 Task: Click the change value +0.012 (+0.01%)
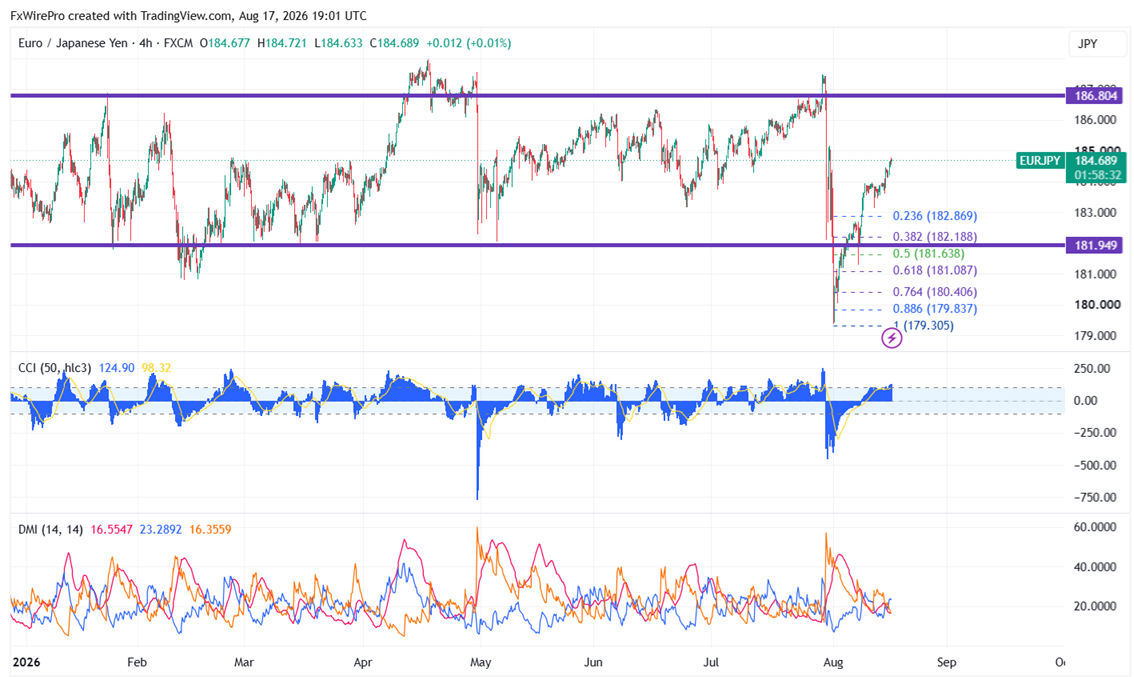(469, 43)
